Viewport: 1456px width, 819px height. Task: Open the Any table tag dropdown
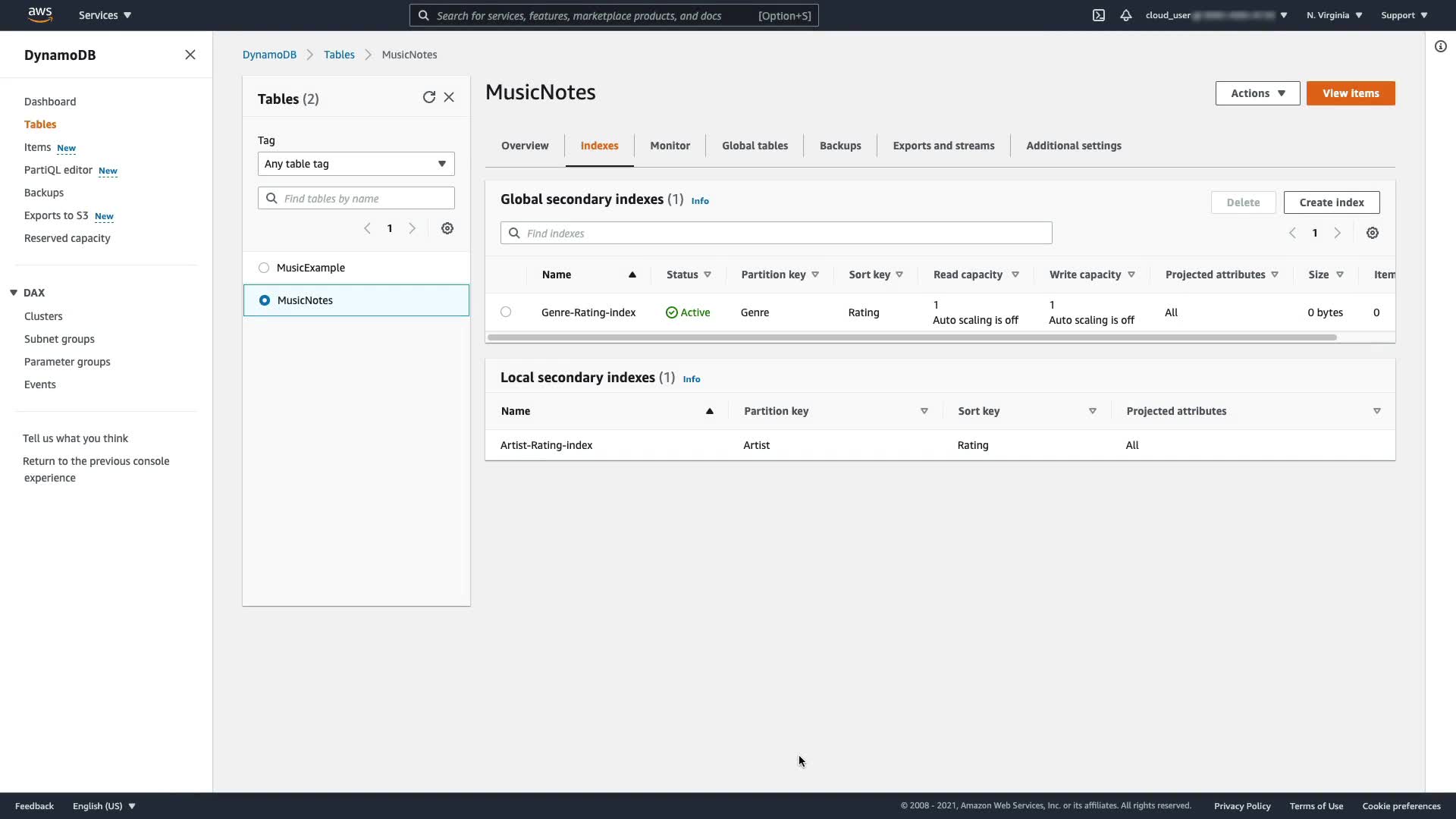point(356,164)
